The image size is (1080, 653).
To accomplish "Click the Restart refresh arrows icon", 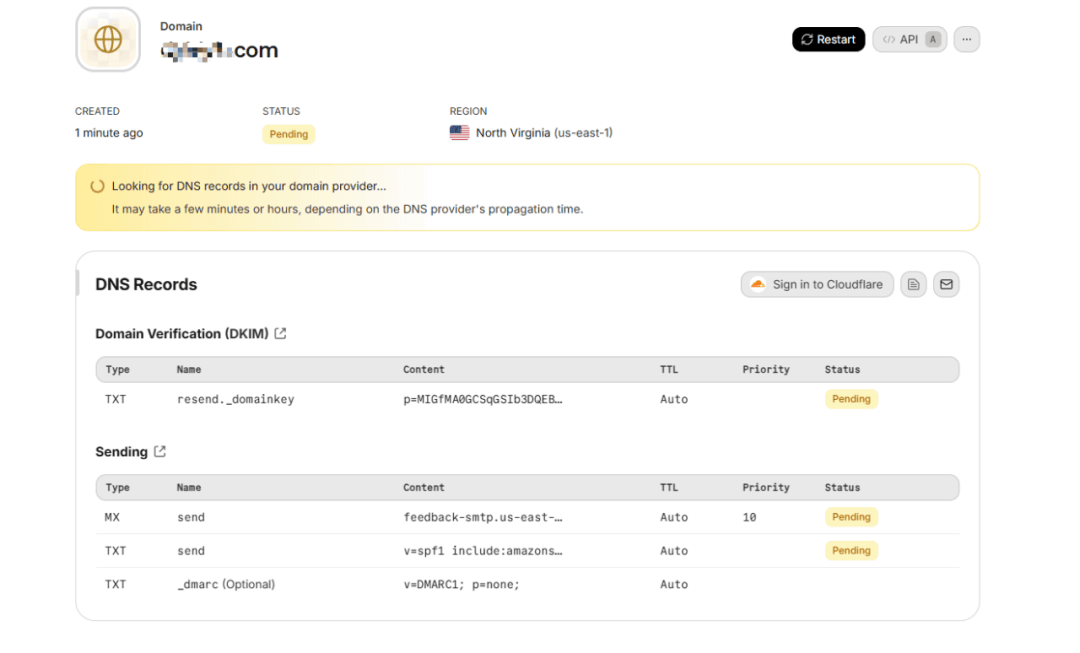I will point(807,39).
